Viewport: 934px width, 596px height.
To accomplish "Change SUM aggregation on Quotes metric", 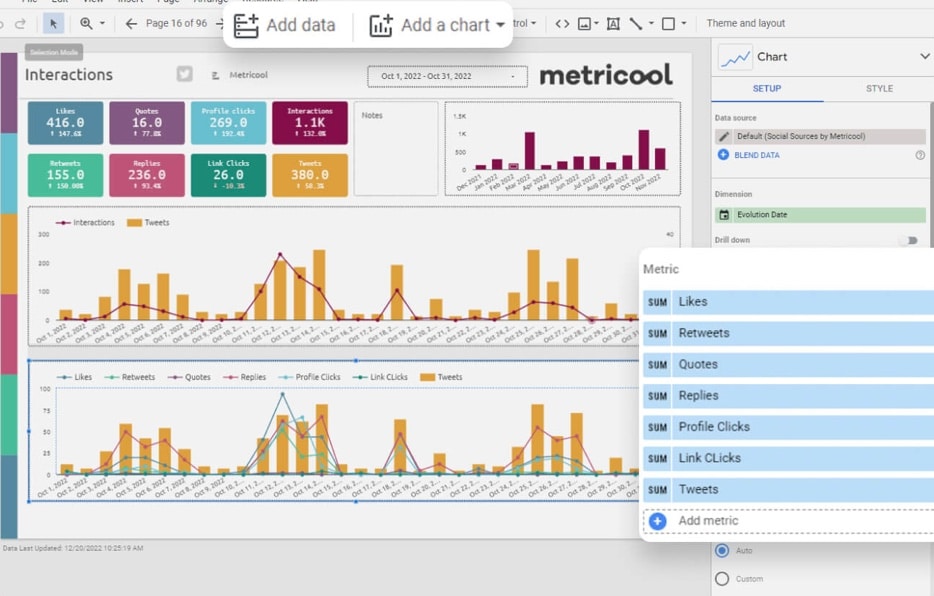I will click(x=657, y=365).
